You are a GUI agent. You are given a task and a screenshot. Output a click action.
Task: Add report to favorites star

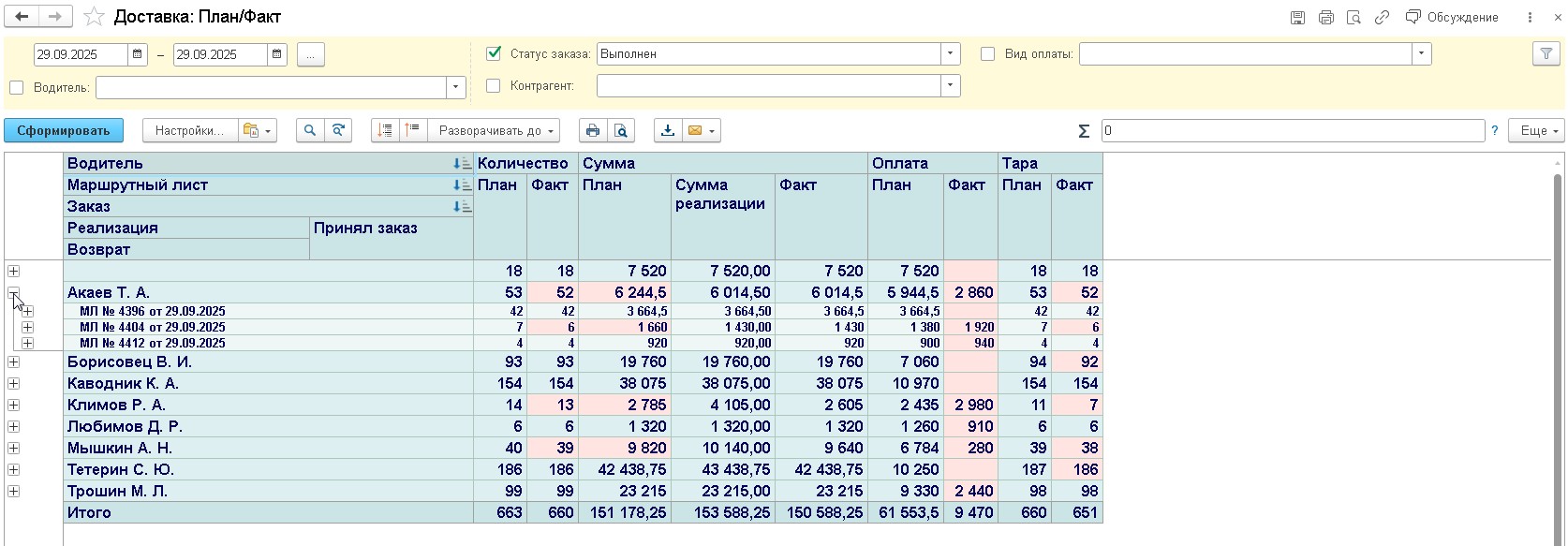(94, 17)
